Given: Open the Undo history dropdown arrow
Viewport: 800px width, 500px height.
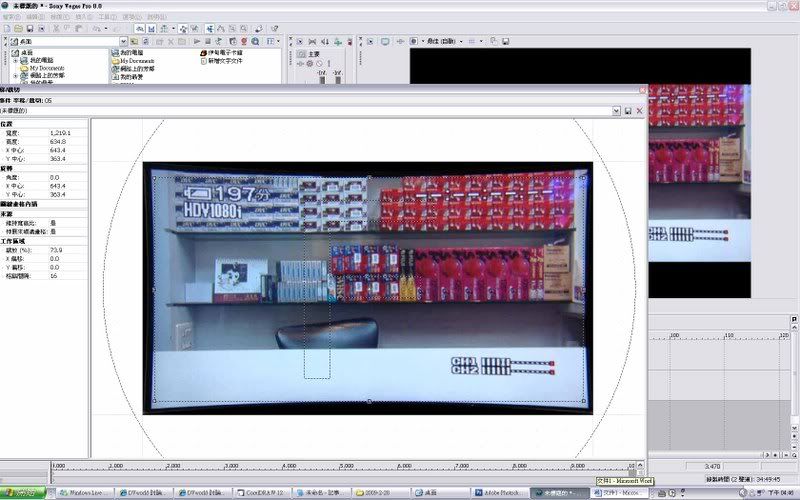Looking at the screenshot, I should 106,29.
